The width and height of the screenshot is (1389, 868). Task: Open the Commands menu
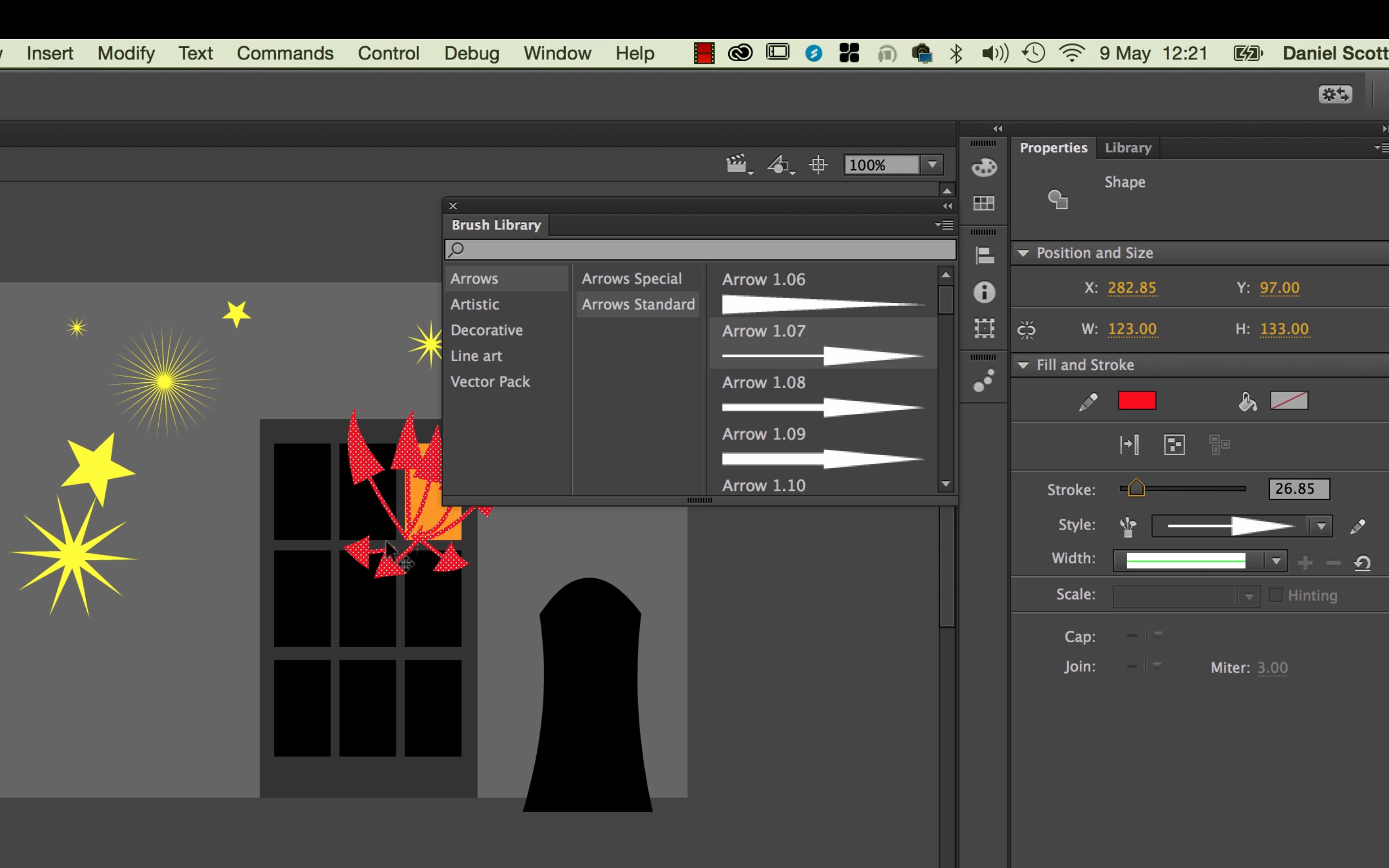[285, 54]
